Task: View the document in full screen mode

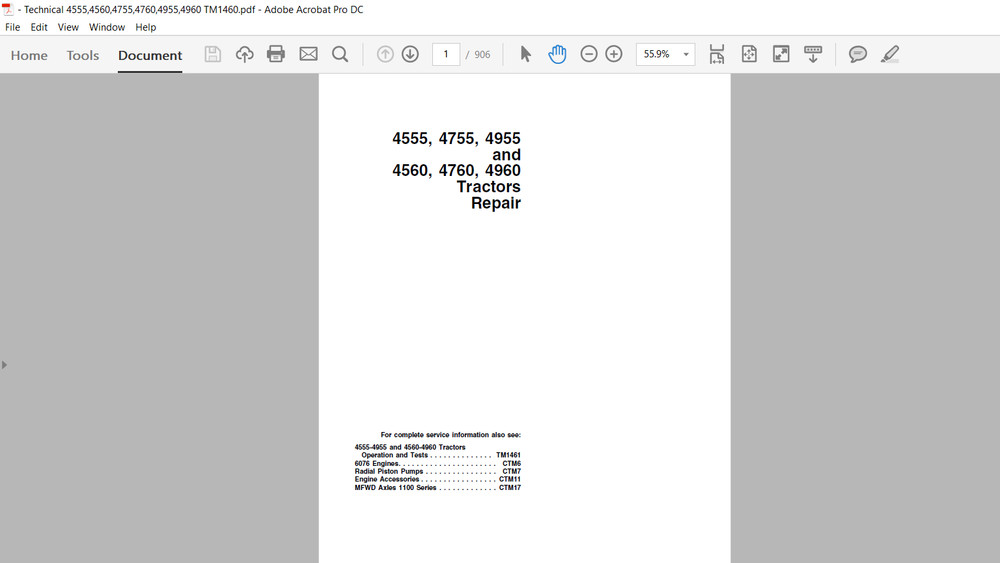Action: pyautogui.click(x=781, y=54)
